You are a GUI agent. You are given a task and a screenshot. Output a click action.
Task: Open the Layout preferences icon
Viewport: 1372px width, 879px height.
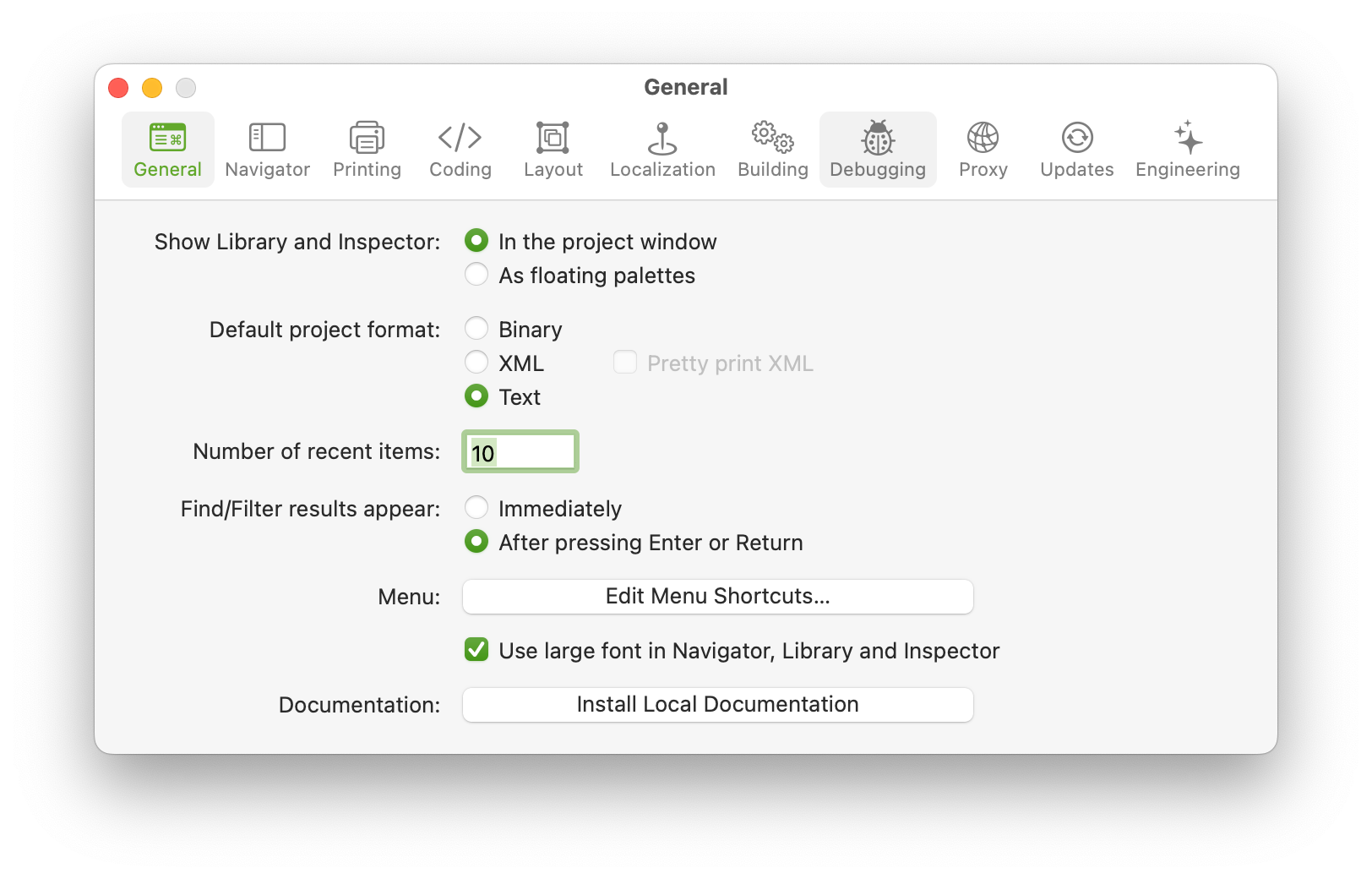tap(553, 137)
